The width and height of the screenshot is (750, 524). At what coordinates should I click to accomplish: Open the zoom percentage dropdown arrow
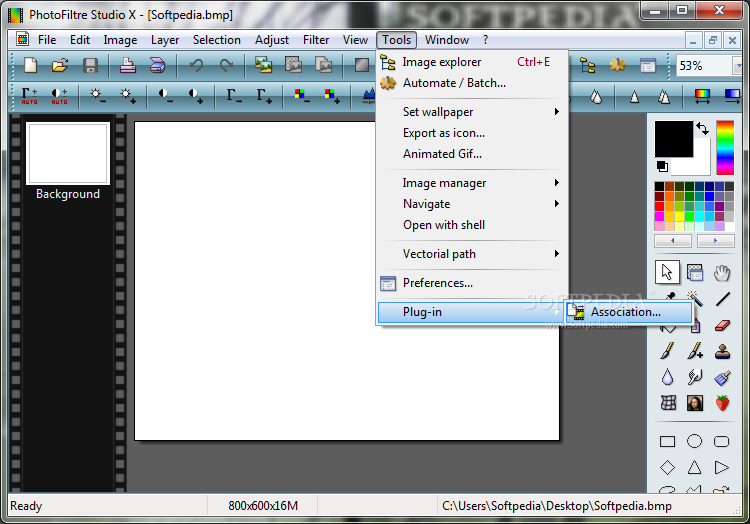[x=737, y=66]
